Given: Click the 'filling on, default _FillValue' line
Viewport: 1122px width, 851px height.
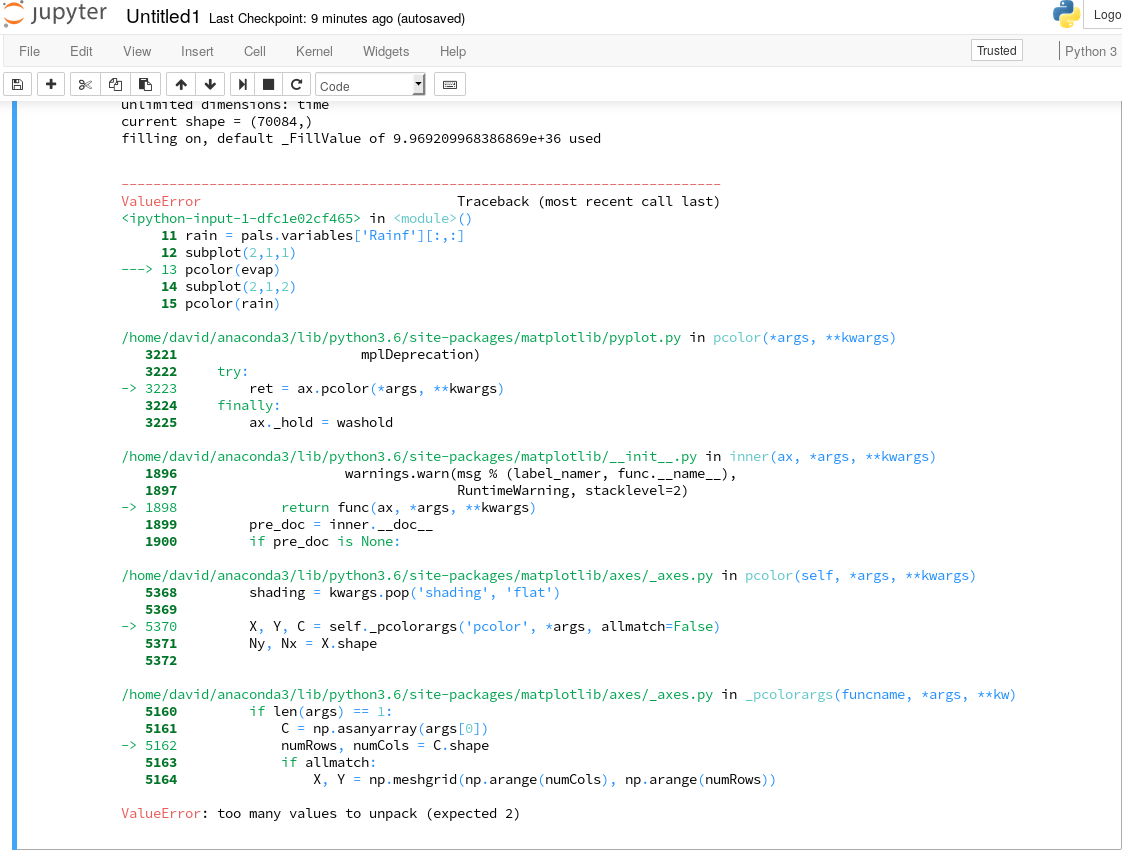Looking at the screenshot, I should pos(361,138).
